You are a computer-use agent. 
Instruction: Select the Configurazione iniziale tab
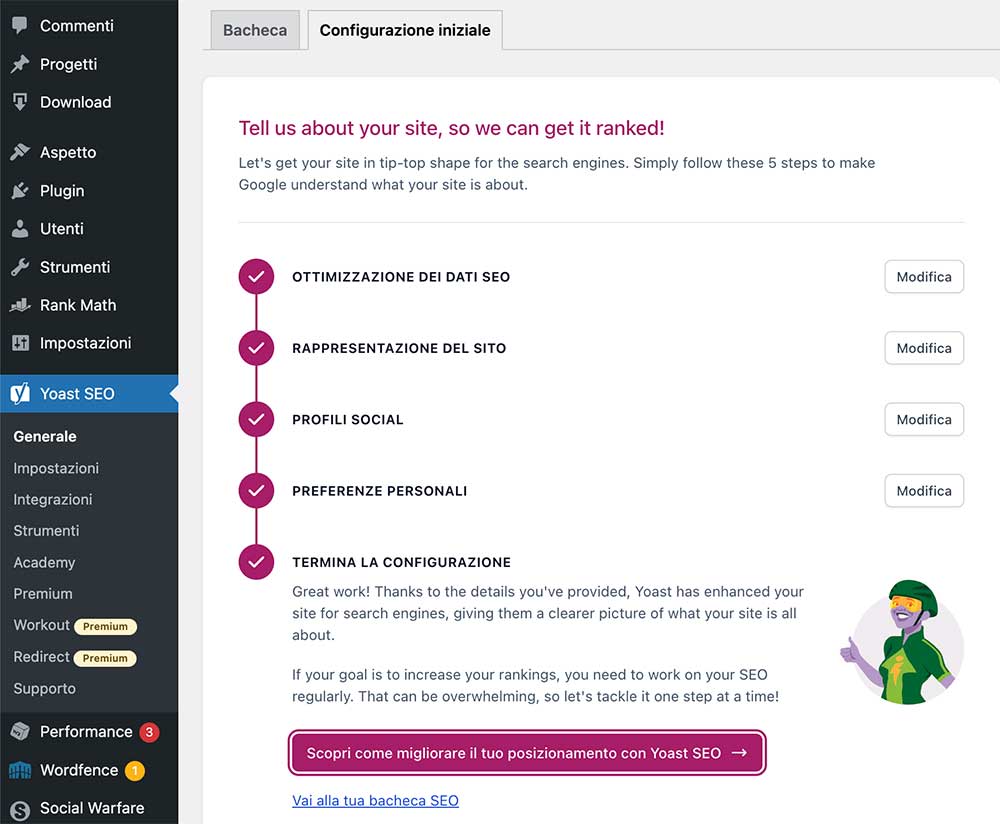(x=404, y=30)
